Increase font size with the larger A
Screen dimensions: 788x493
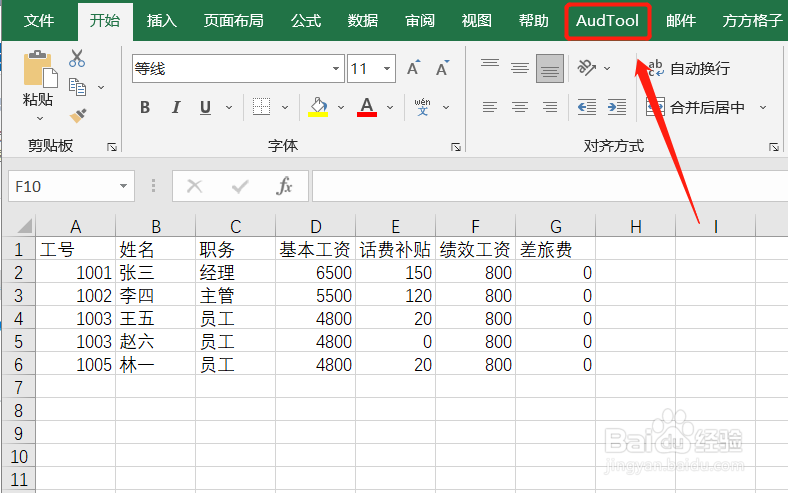click(414, 68)
